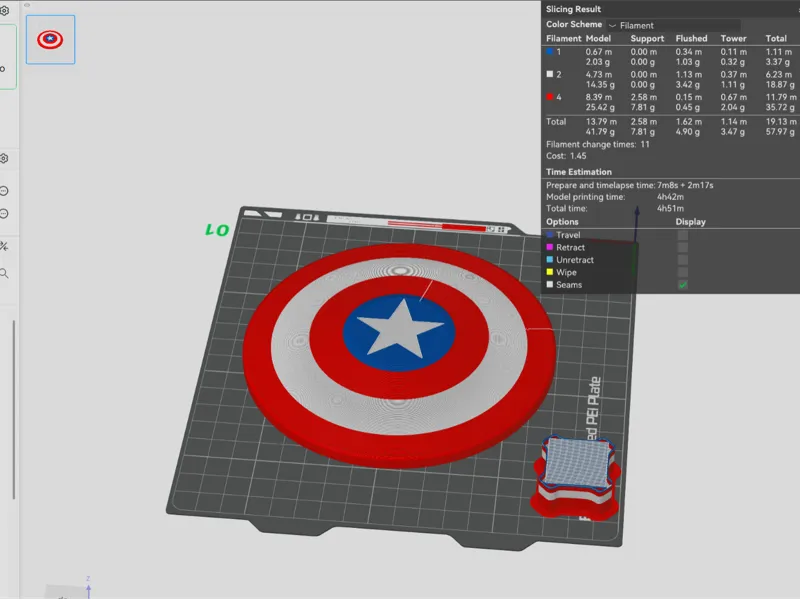Click the Seams option label

click(x=569, y=285)
